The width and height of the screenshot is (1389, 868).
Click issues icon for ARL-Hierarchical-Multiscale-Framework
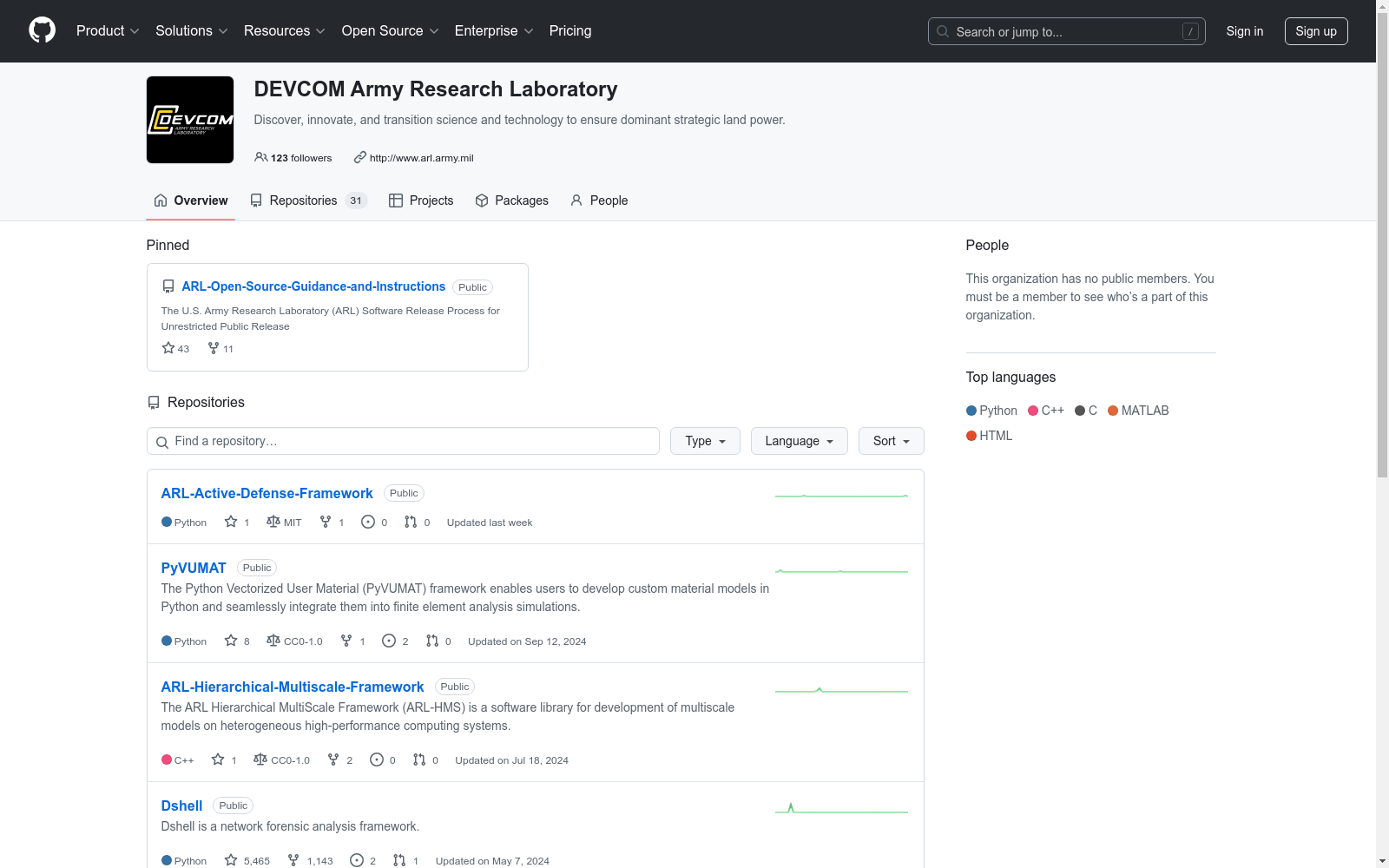click(x=377, y=759)
